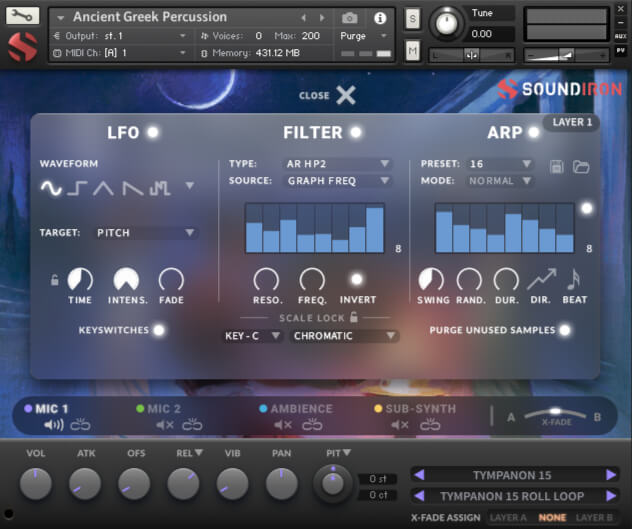Click the LAYER 1 button
The width and height of the screenshot is (632, 529).
point(572,122)
